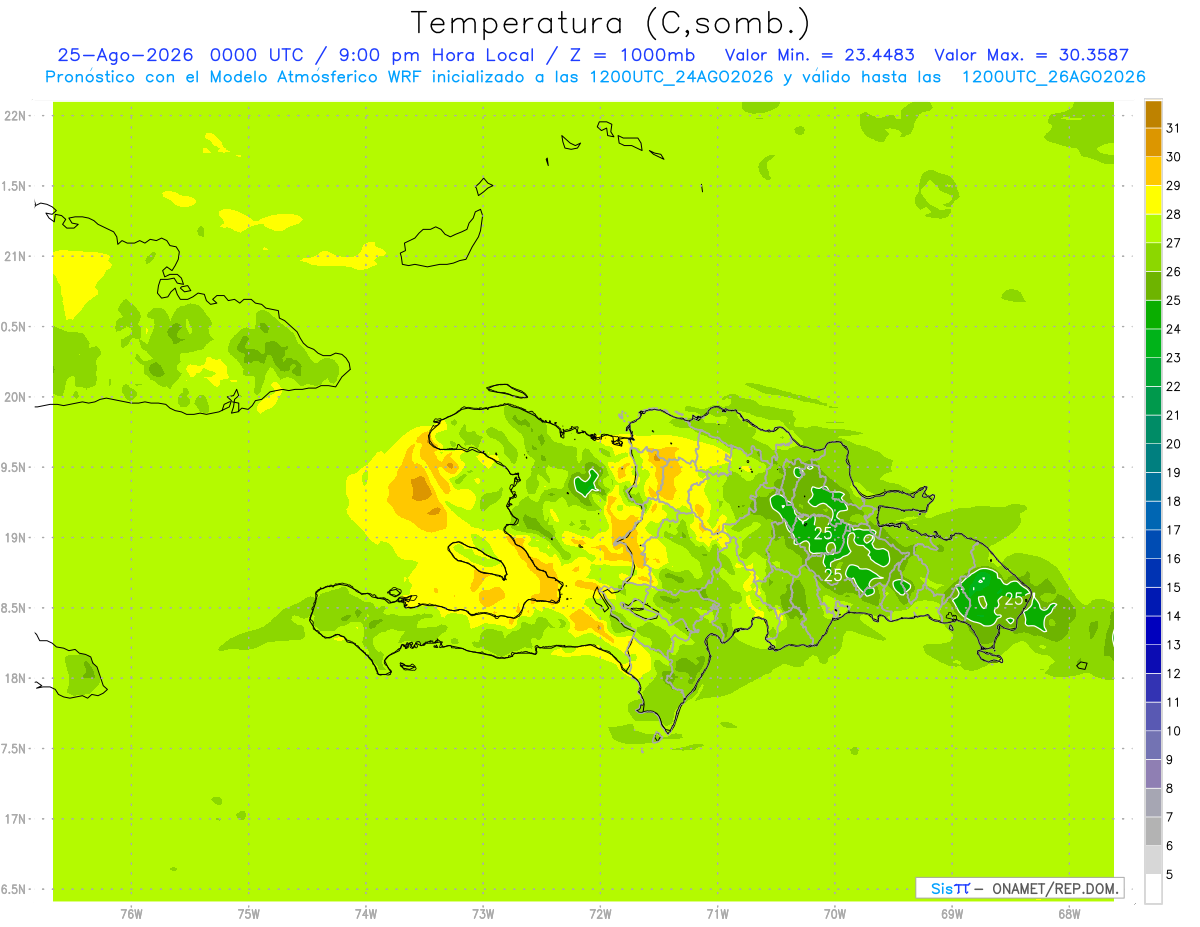This screenshot has height=927, width=1200.
Task: Click the colorbar label "20"
Action: [x=1174, y=444]
